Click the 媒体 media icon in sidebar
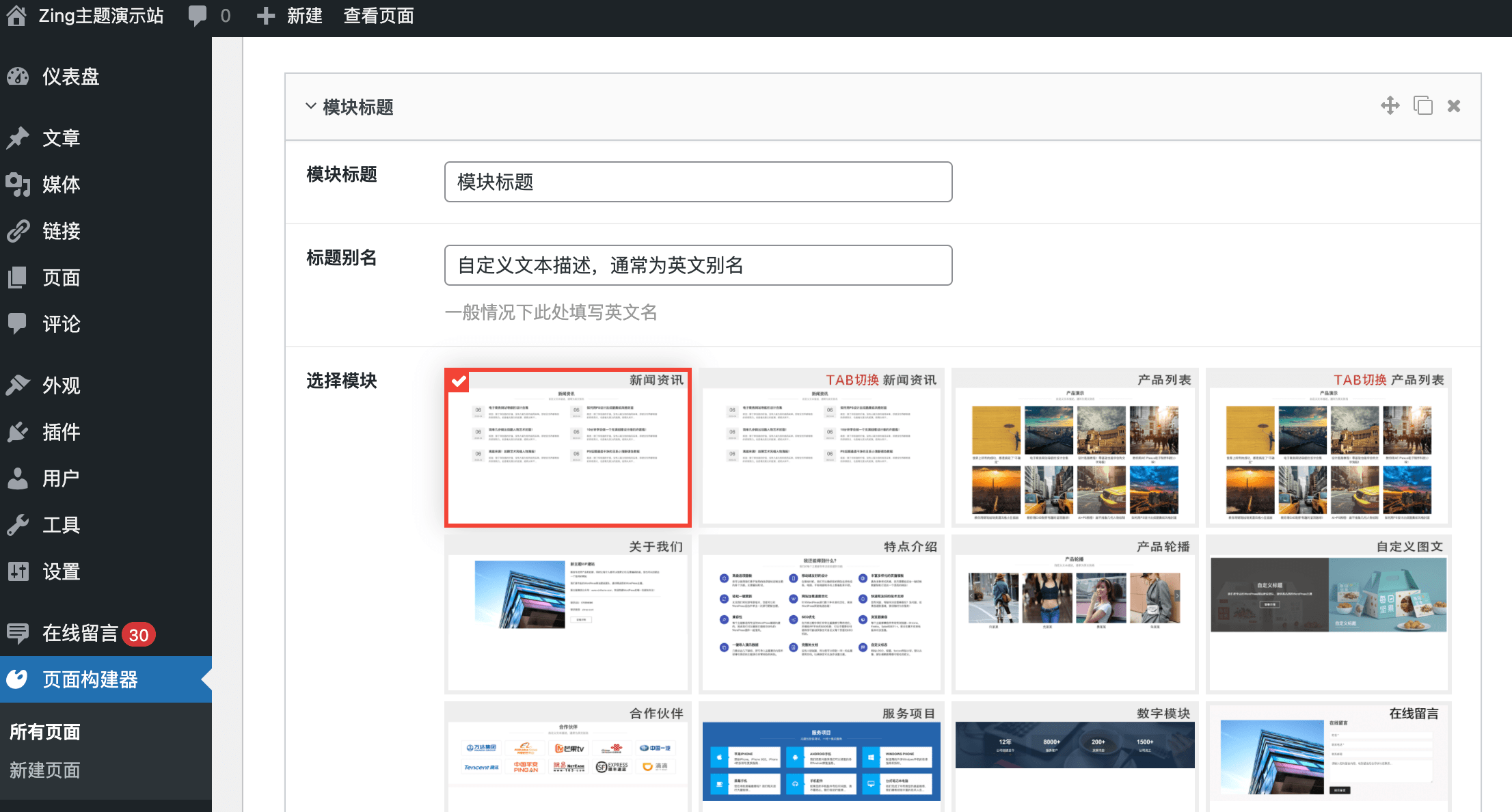The image size is (1512, 812). coord(18,185)
